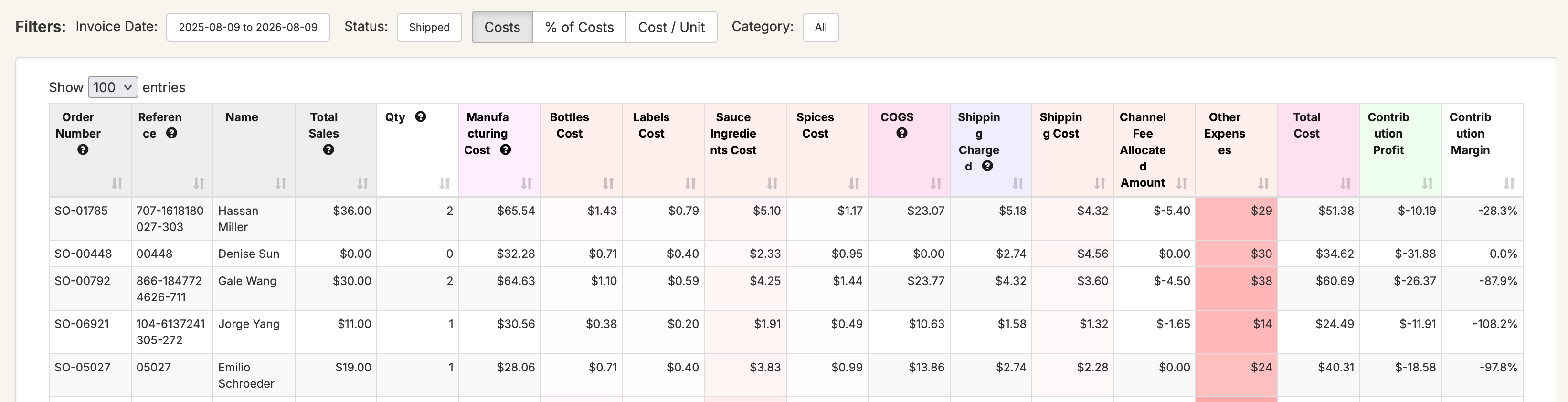The height and width of the screenshot is (402, 1568).
Task: Click the Other Expenses column header
Action: point(1237,150)
